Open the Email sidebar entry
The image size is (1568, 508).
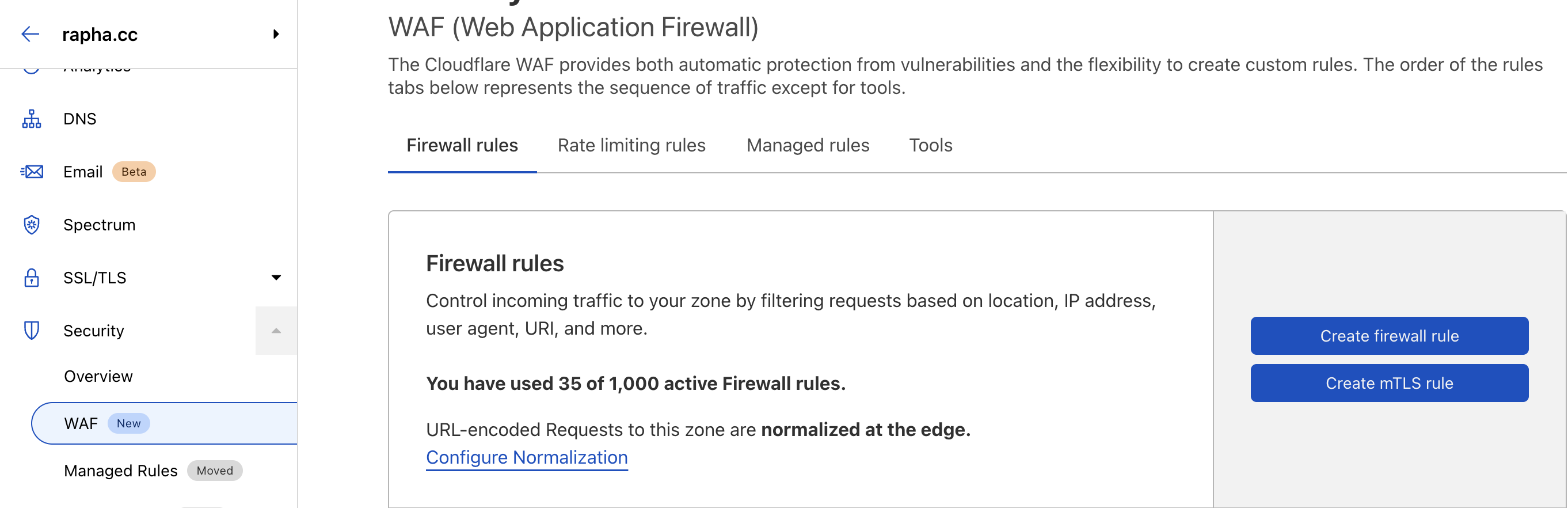tap(83, 172)
